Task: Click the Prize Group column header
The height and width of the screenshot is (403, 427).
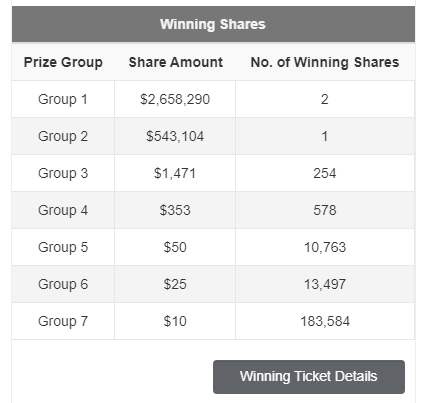Action: tap(63, 62)
